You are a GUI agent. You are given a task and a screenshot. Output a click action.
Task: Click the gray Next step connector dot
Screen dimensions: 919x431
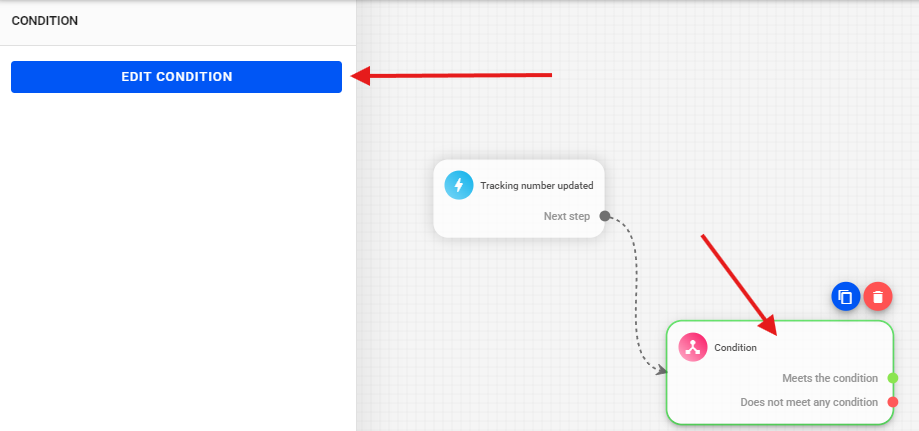(x=605, y=216)
